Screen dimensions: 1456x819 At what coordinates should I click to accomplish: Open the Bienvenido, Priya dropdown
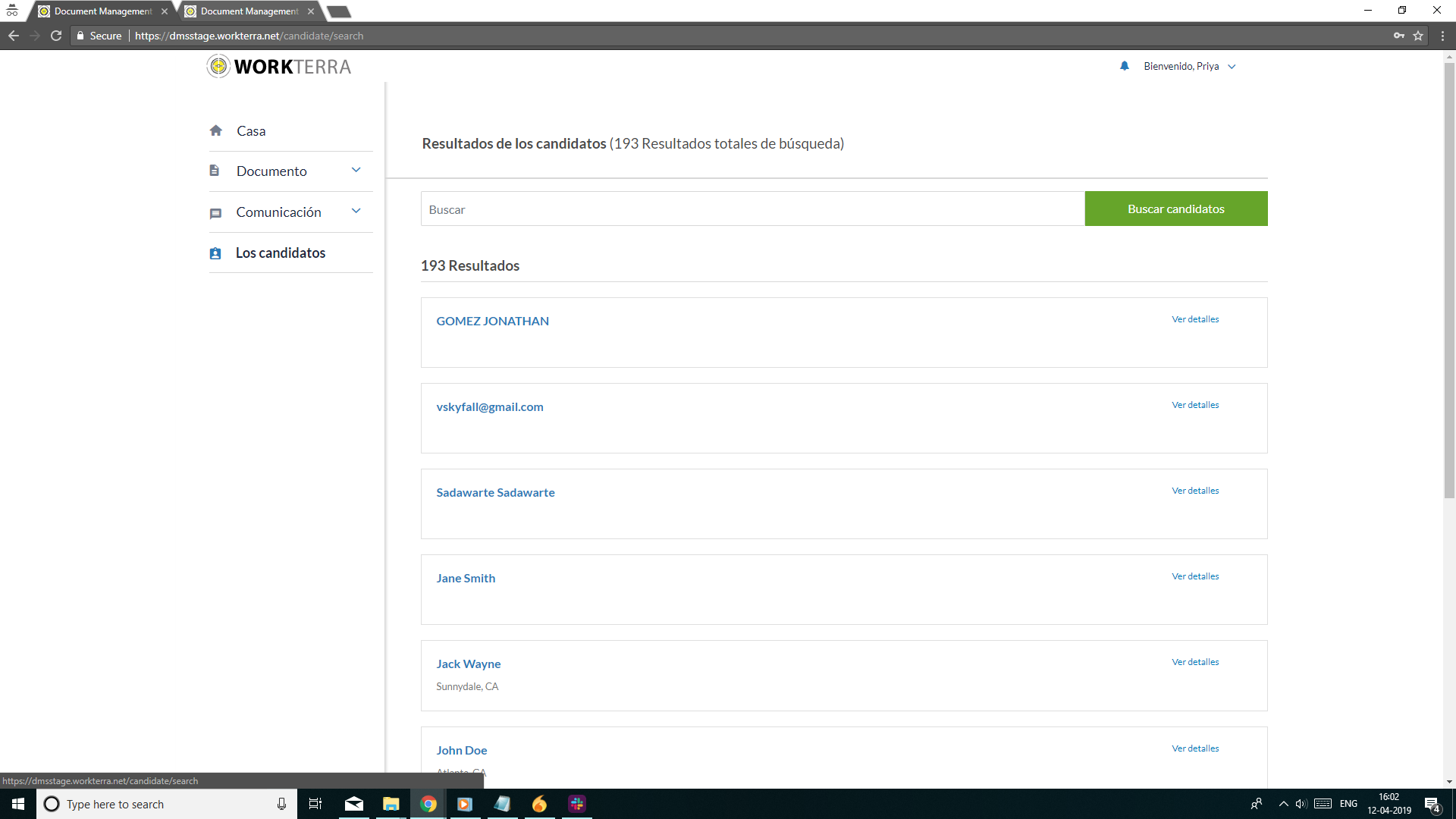(1232, 66)
